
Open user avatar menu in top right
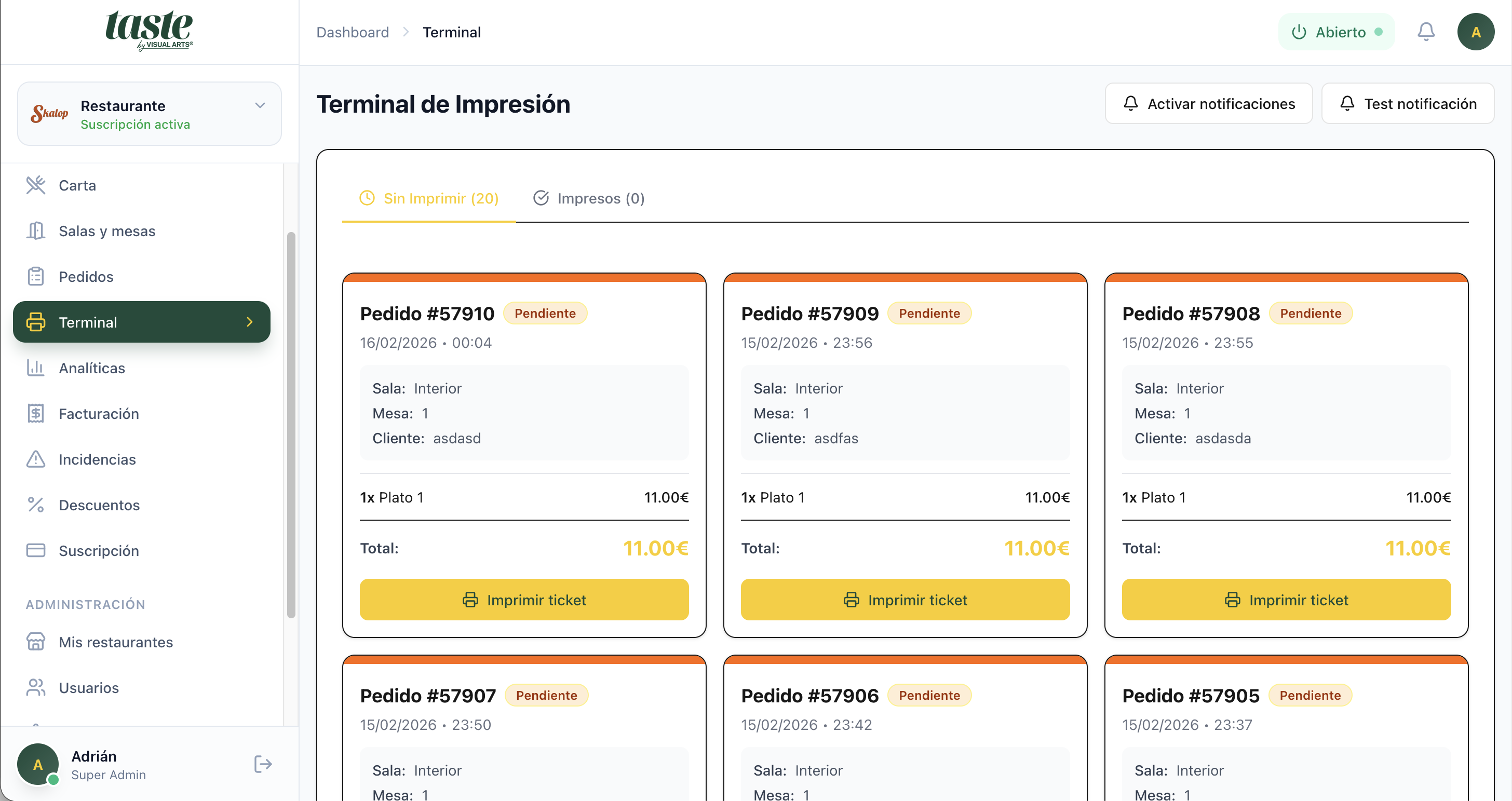(1475, 32)
